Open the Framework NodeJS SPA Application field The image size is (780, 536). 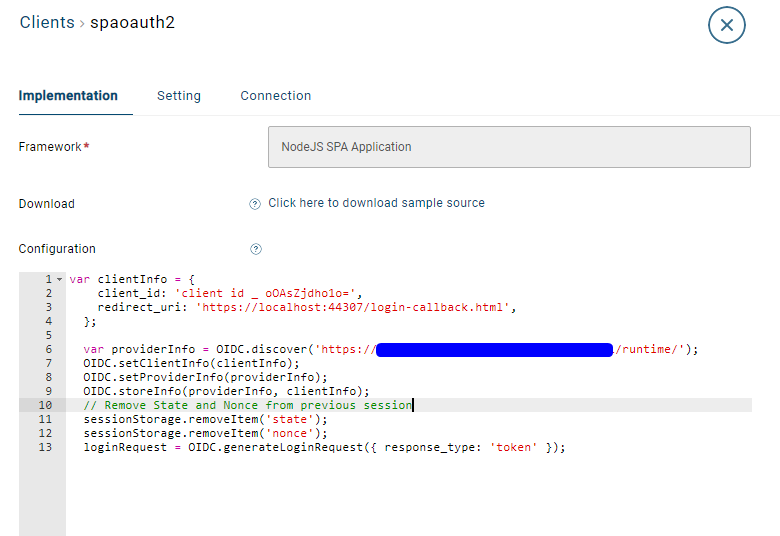click(509, 147)
